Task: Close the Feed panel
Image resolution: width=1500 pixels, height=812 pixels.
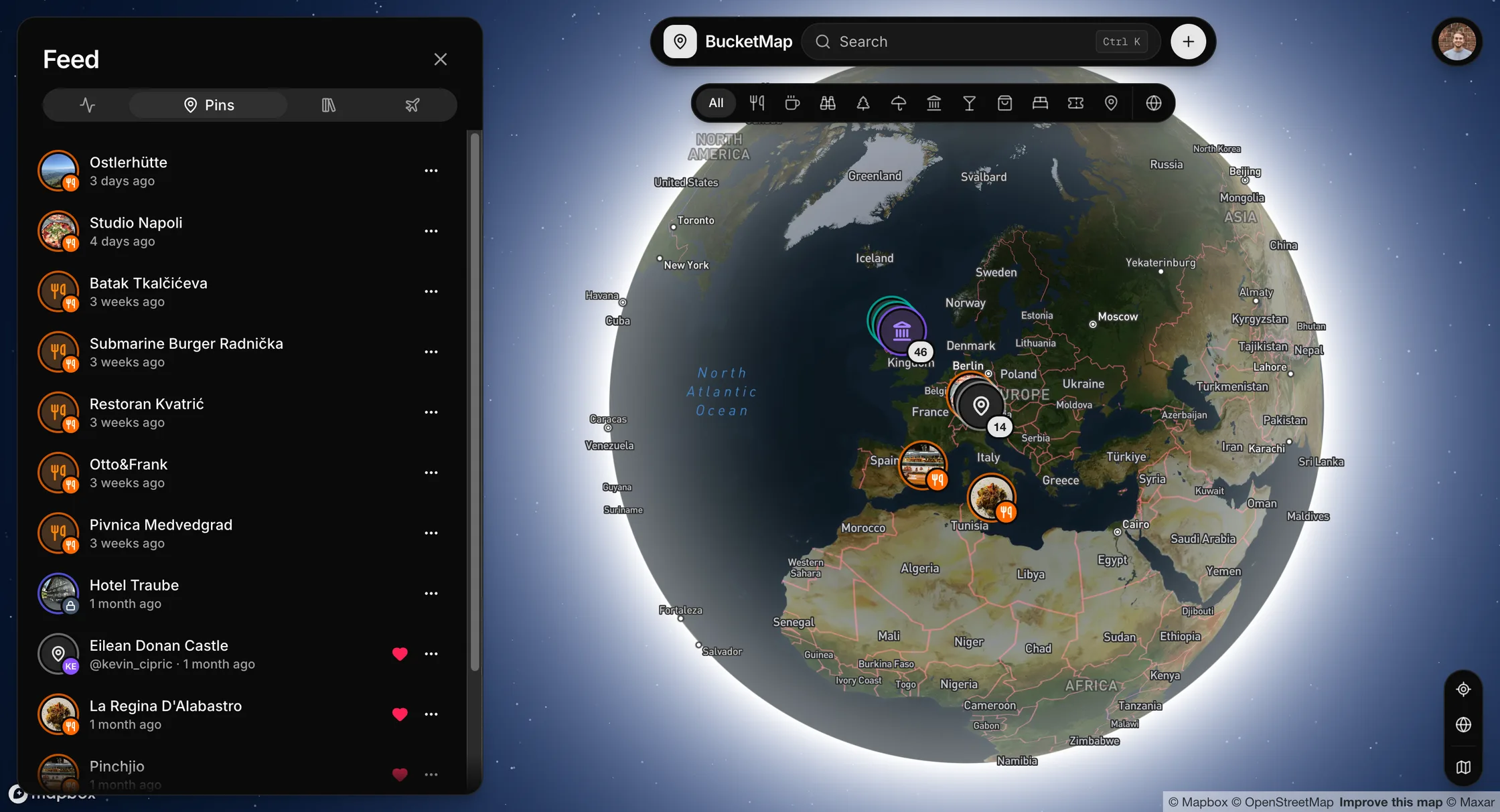Action: [x=440, y=60]
